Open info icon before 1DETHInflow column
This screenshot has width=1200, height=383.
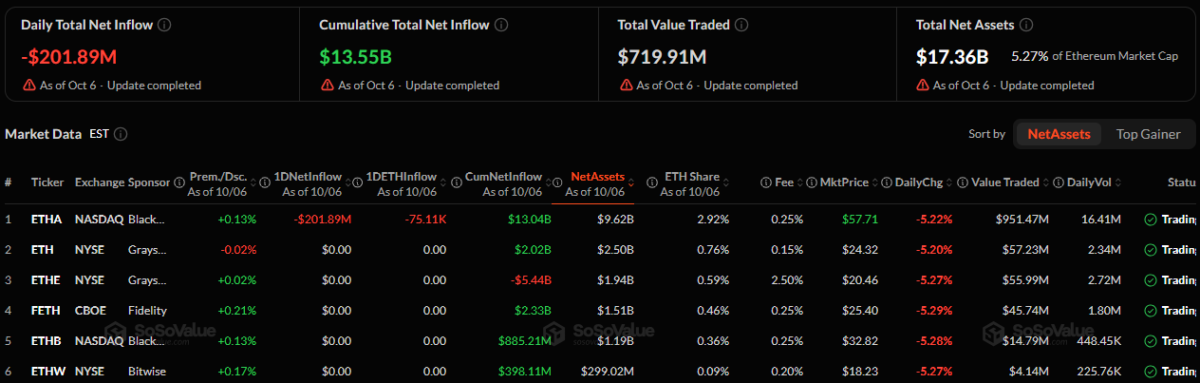357,183
